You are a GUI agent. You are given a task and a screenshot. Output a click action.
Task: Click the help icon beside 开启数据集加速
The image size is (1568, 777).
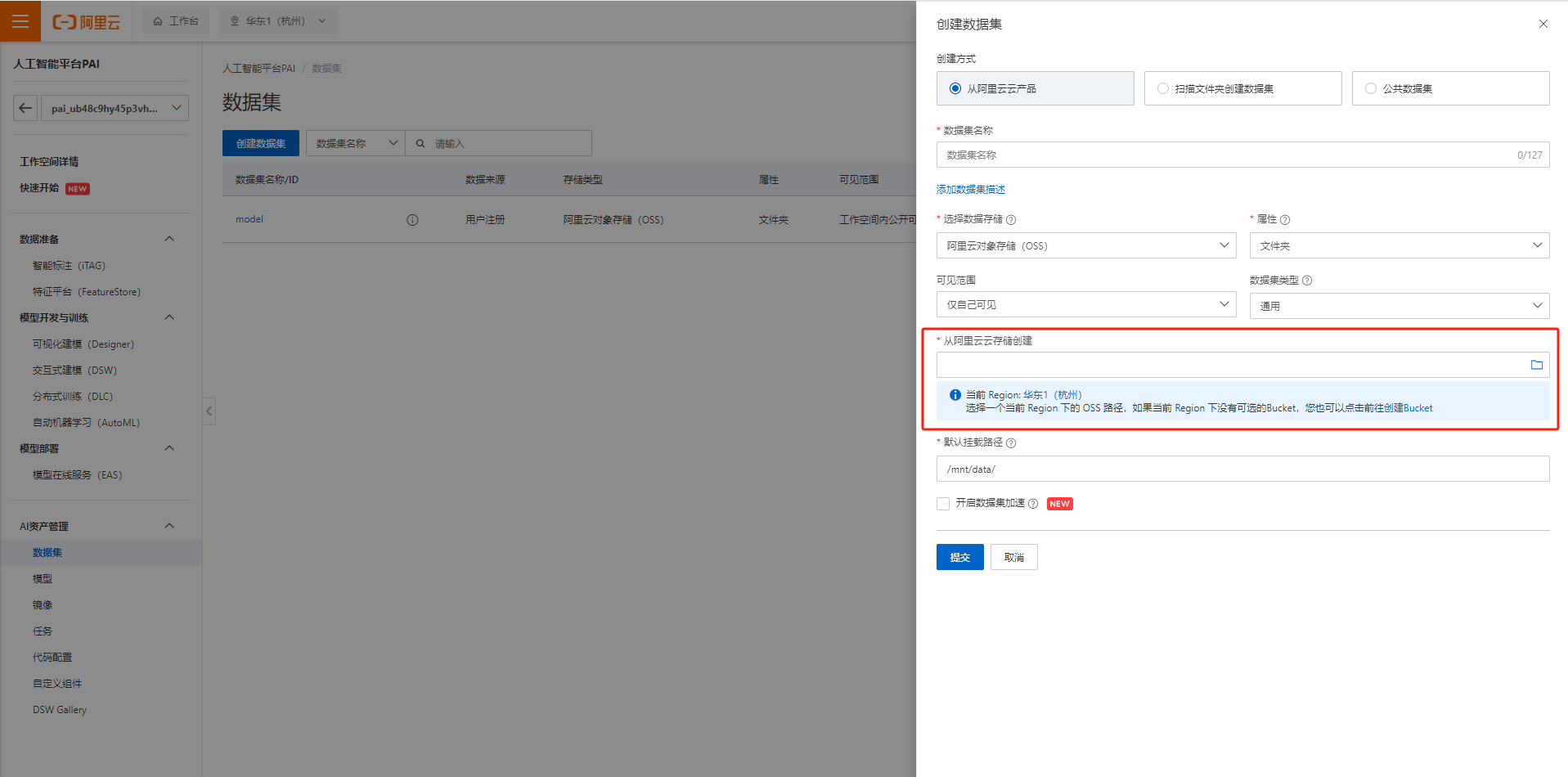point(1033,504)
